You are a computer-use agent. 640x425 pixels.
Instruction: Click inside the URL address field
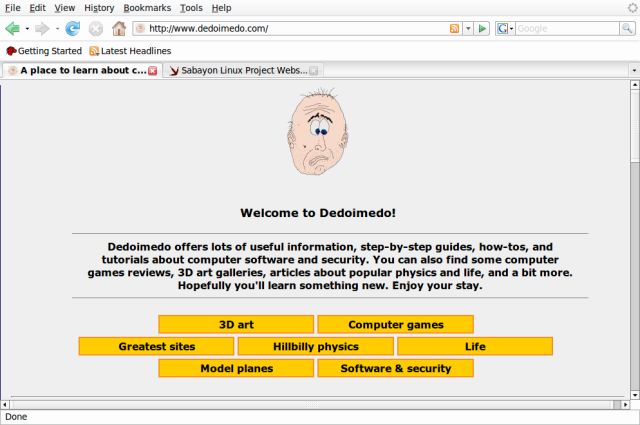297,29
